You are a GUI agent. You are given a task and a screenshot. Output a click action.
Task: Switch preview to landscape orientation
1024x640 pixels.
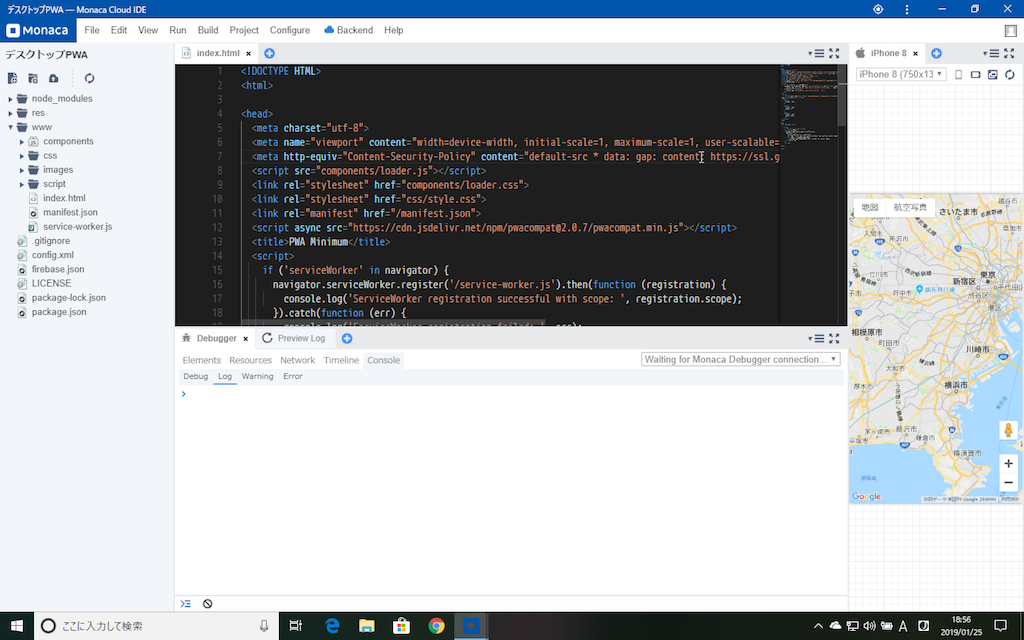coord(976,74)
